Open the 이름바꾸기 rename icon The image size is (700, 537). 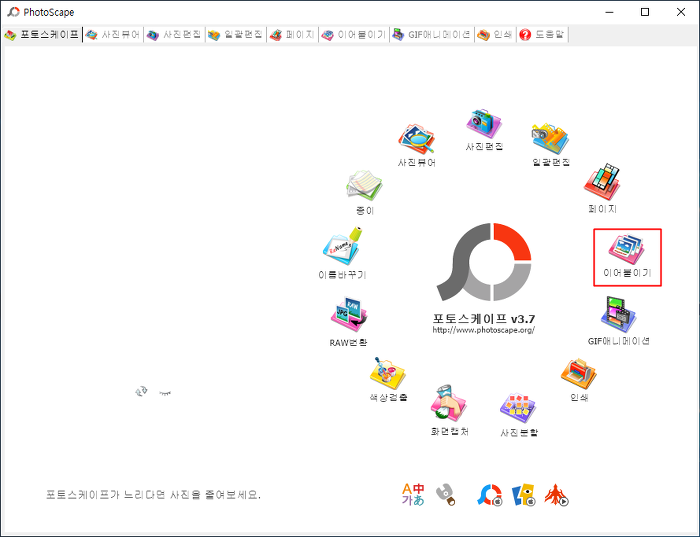tap(342, 253)
